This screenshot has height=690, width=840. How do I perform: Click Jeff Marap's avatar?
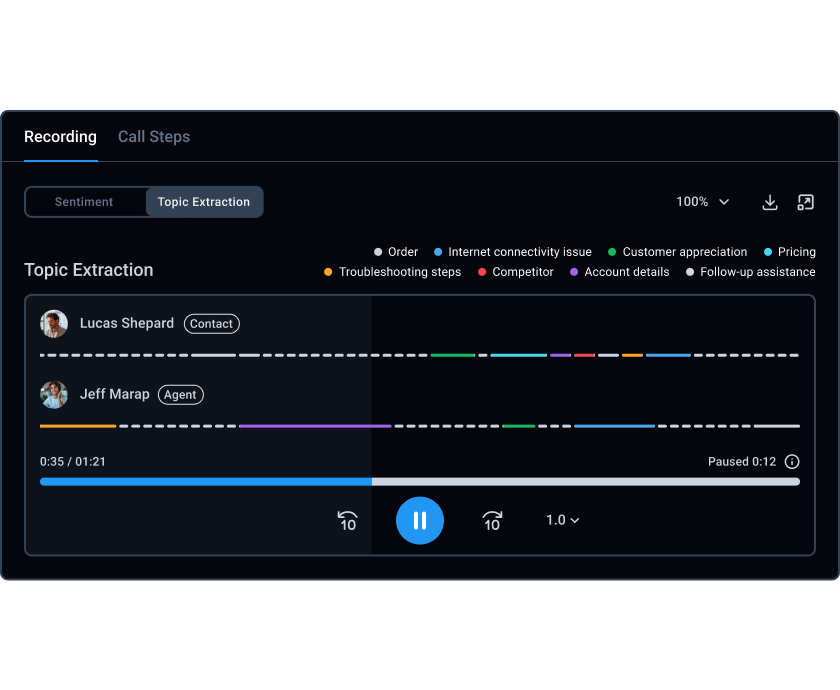point(54,395)
